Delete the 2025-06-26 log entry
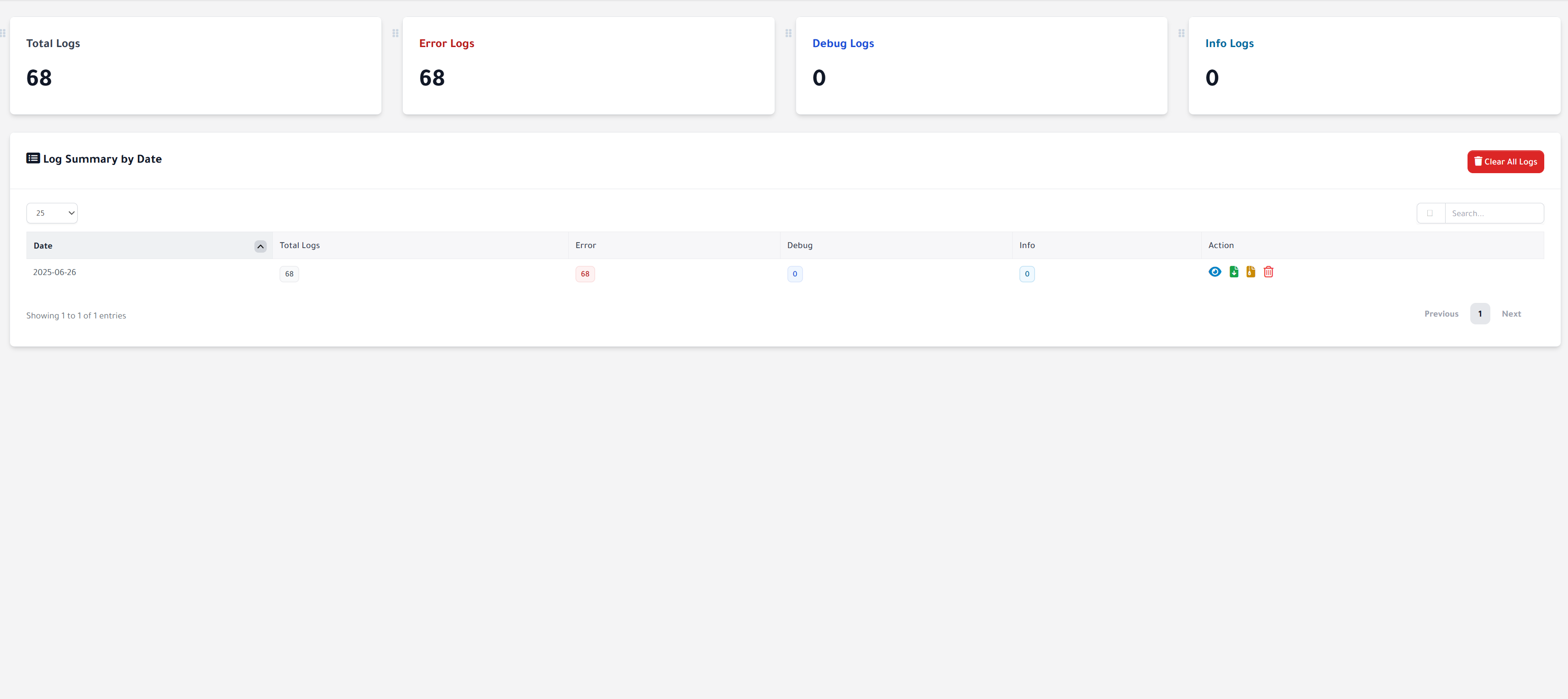This screenshot has width=1568, height=699. point(1268,272)
